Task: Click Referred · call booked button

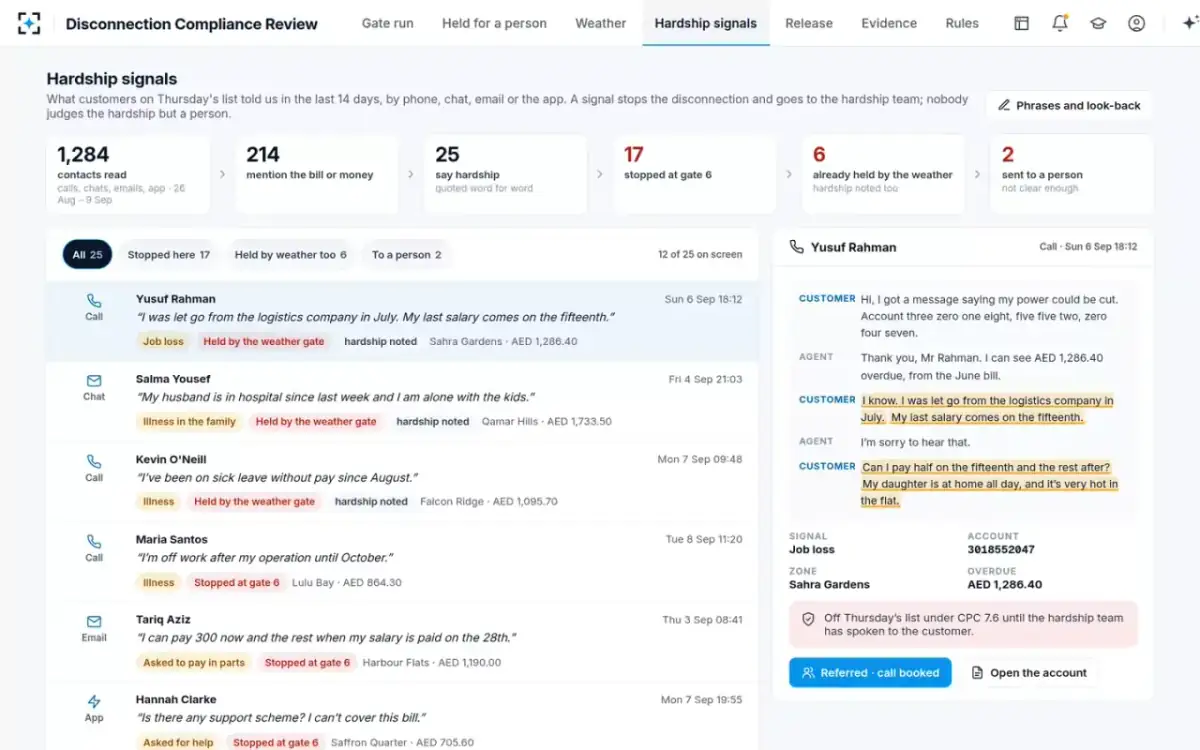Action: [x=870, y=673]
